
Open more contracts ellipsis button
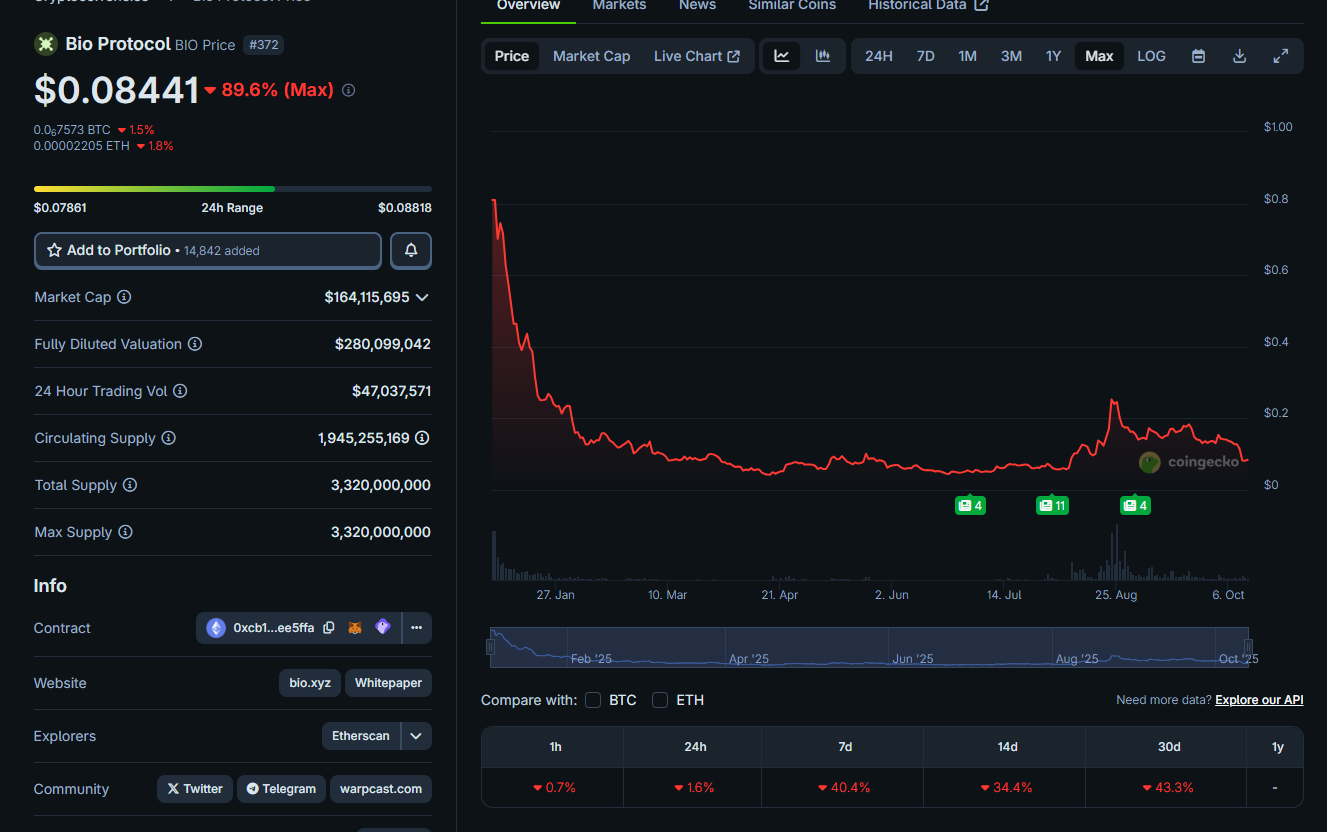[x=417, y=628]
